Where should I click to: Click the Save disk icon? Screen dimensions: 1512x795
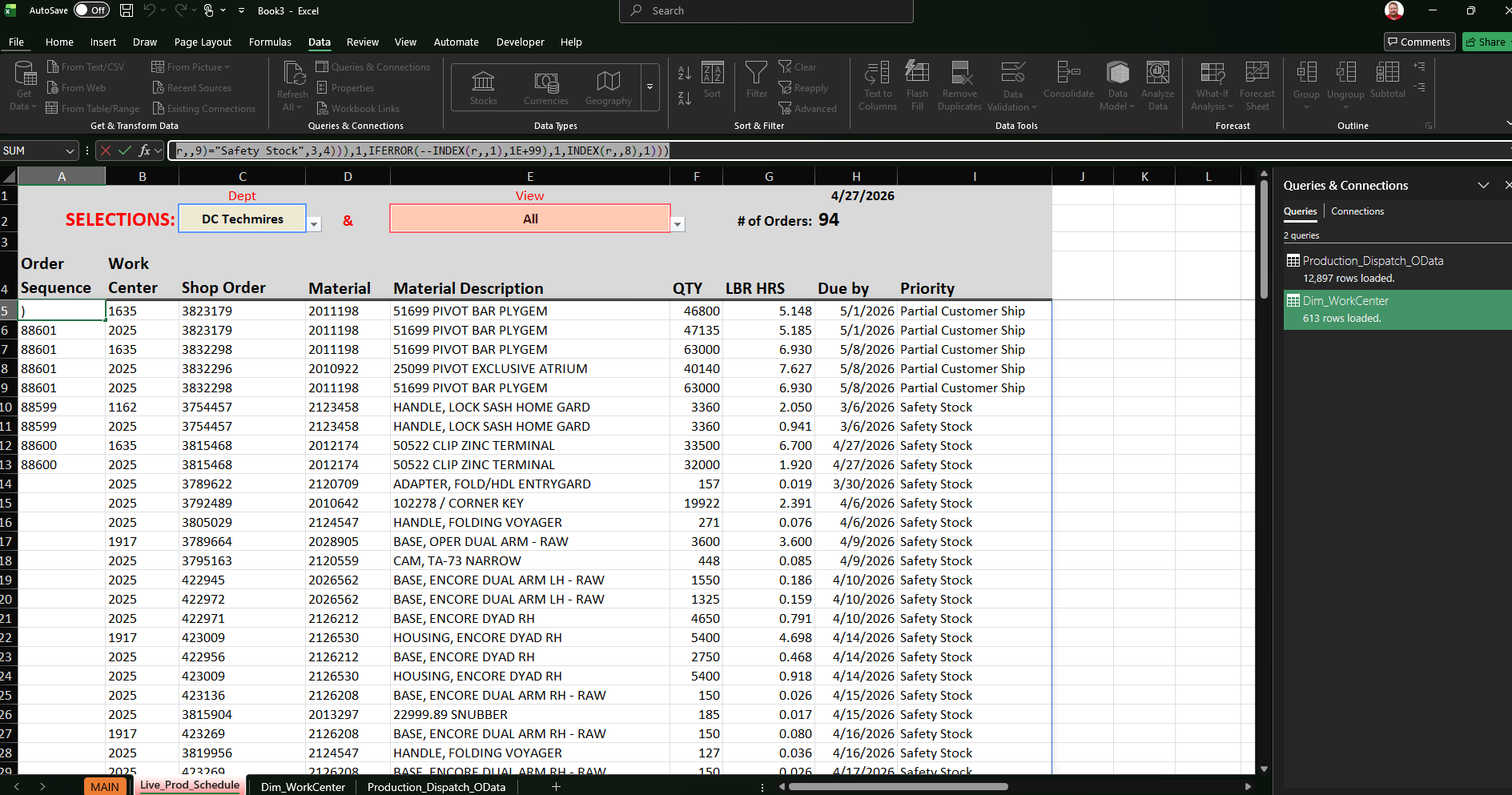pyautogui.click(x=127, y=10)
